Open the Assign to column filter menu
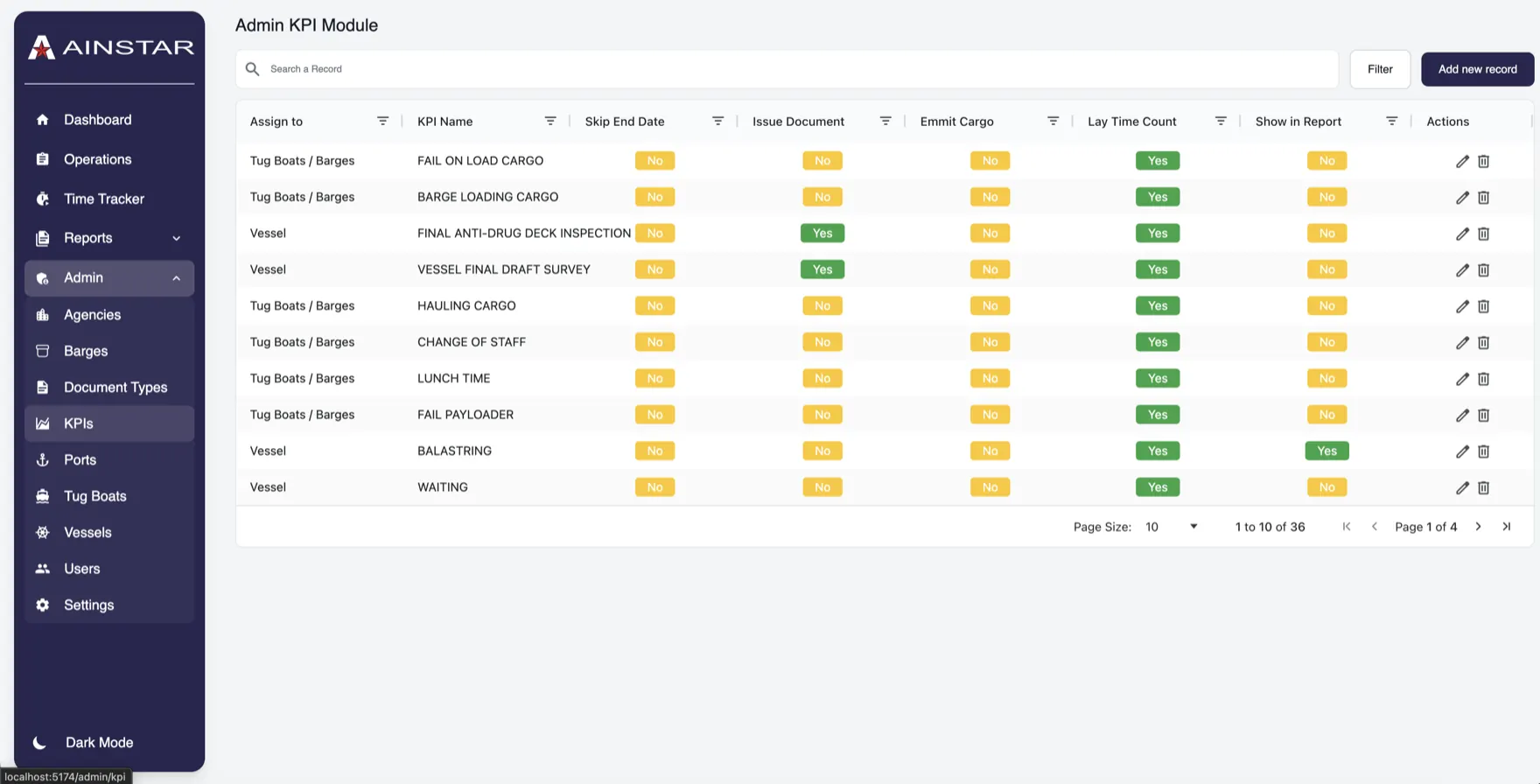Screen dimensions: 1540x784 [382, 121]
